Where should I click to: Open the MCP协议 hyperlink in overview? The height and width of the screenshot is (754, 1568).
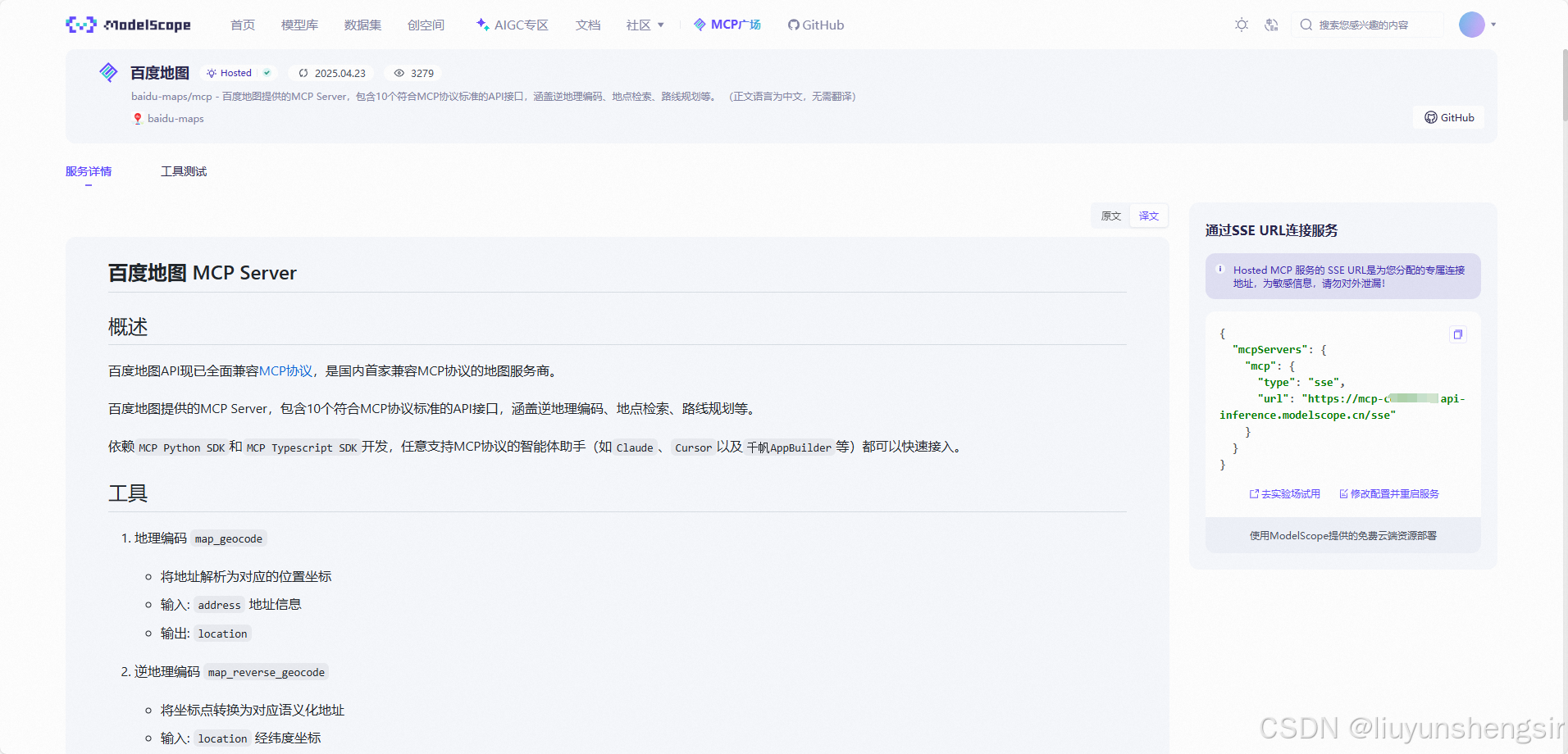click(x=285, y=371)
